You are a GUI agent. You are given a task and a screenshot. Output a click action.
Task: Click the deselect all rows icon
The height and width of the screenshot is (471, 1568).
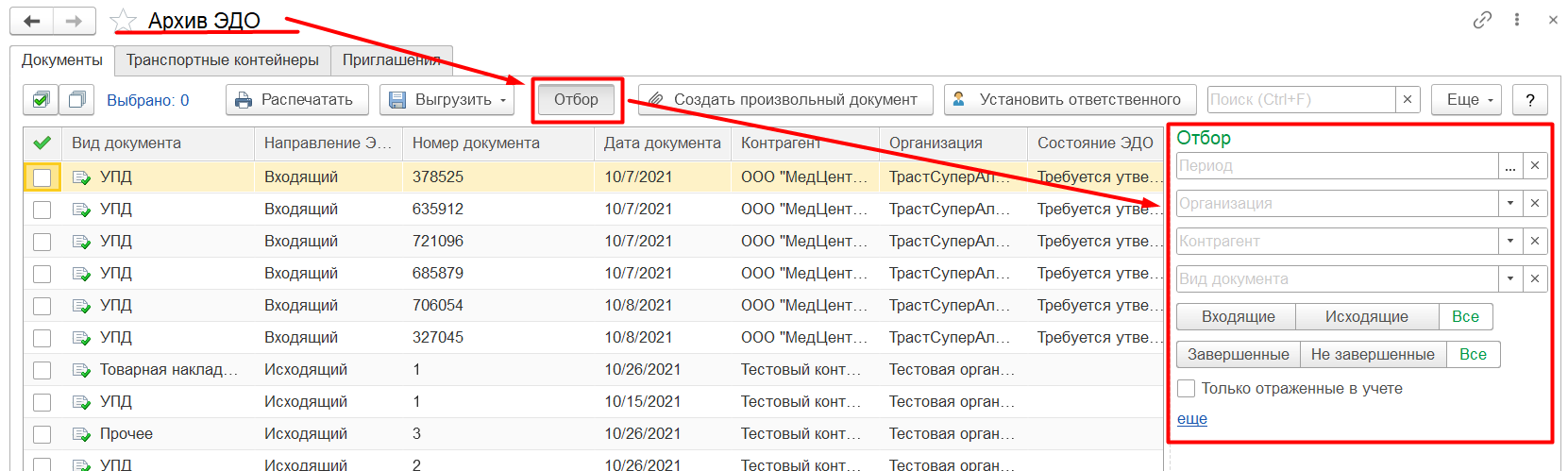click(x=76, y=99)
